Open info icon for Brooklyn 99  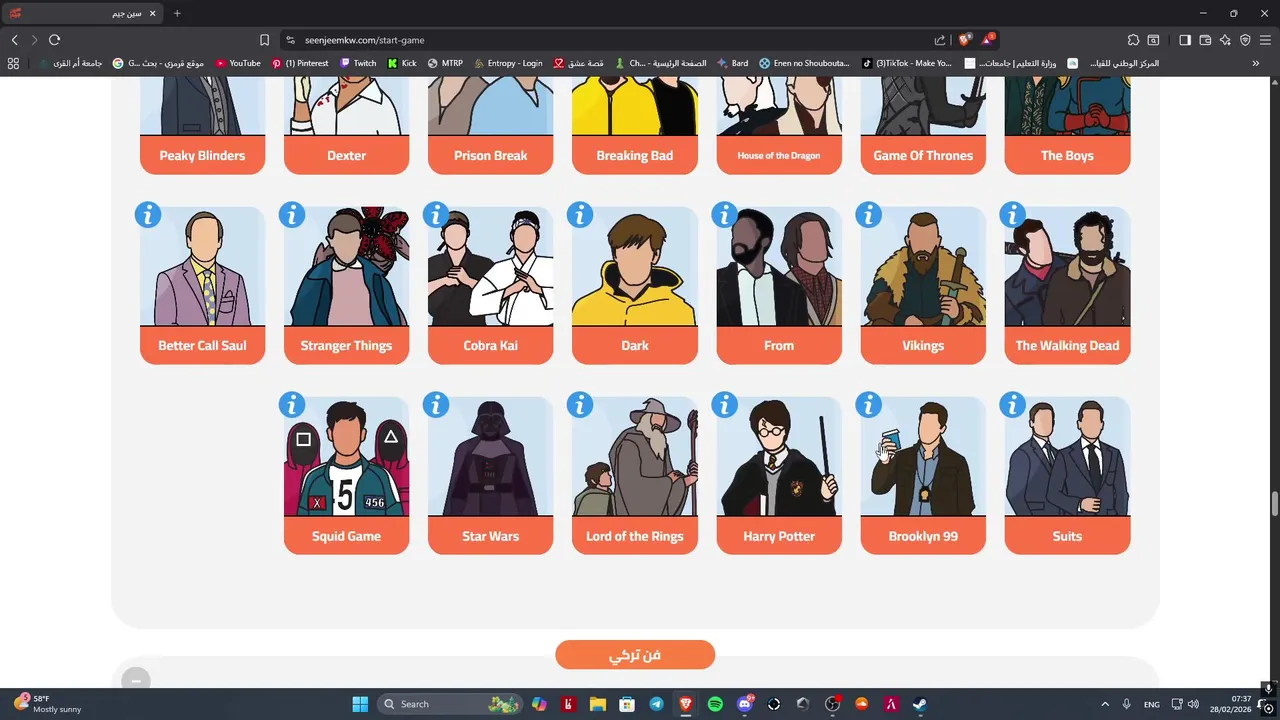(x=868, y=405)
